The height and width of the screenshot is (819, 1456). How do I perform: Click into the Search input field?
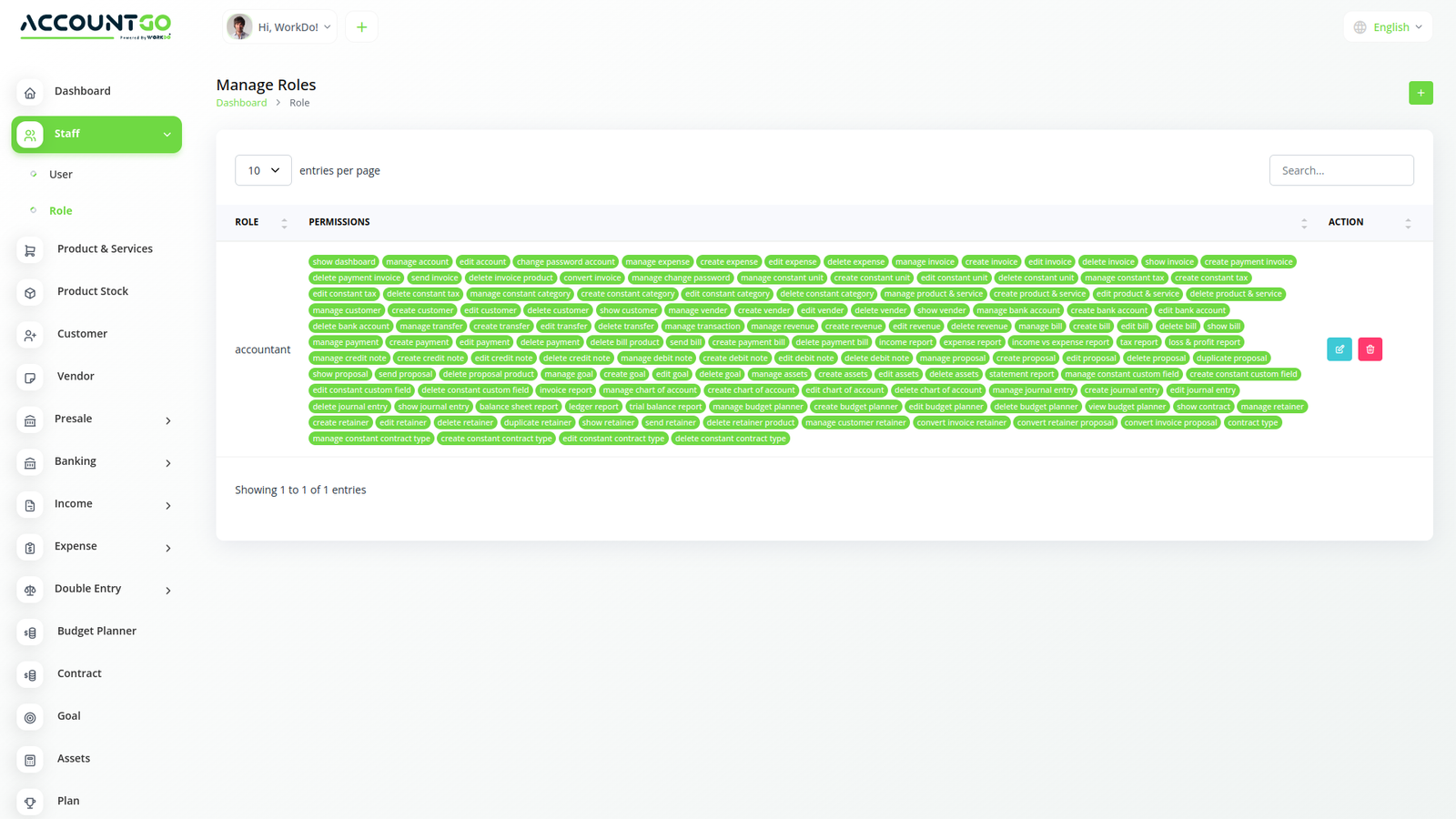pos(1340,170)
